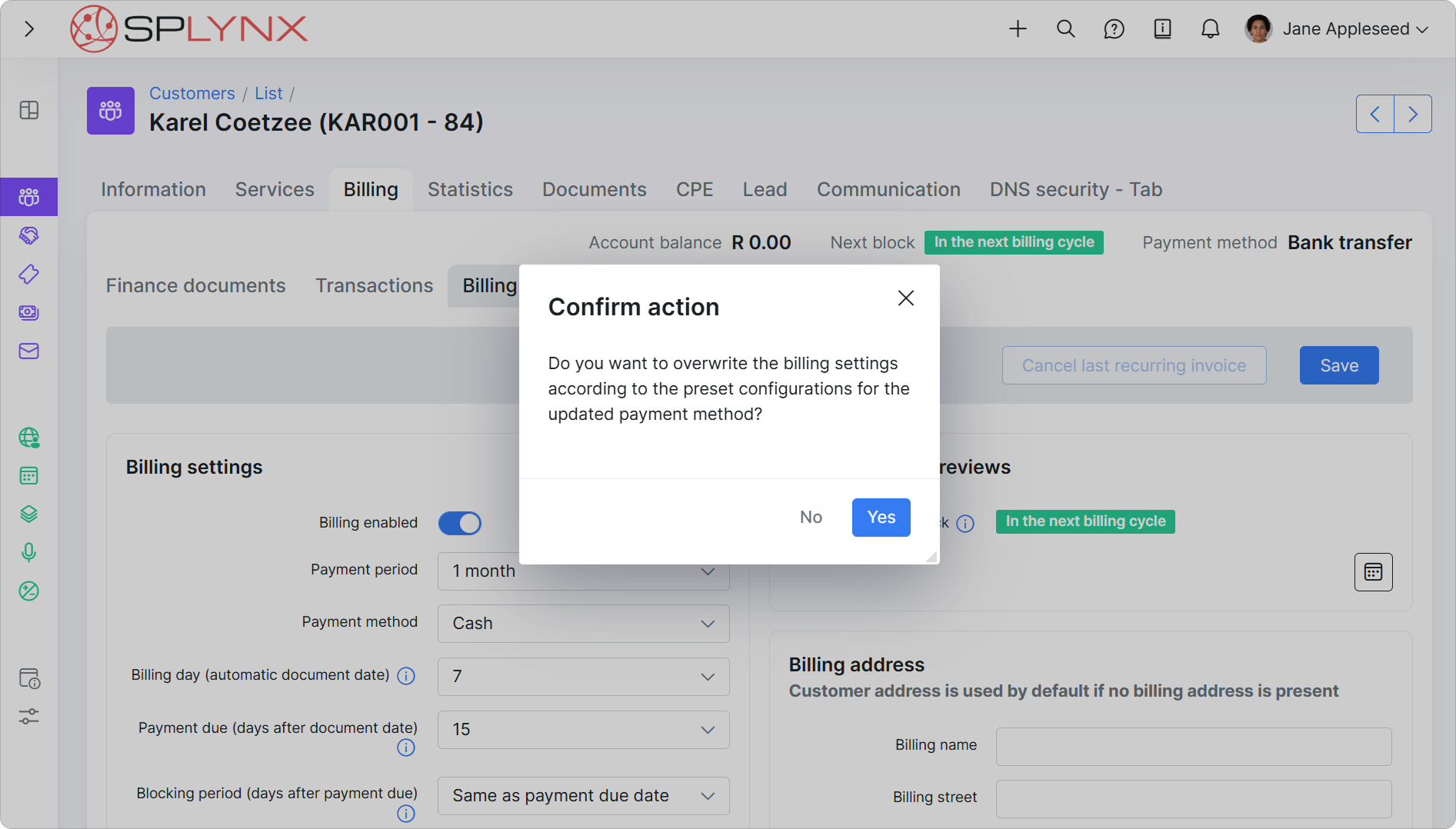1456x829 pixels.
Task: Click info icon beside Billing day label
Action: pos(406,676)
